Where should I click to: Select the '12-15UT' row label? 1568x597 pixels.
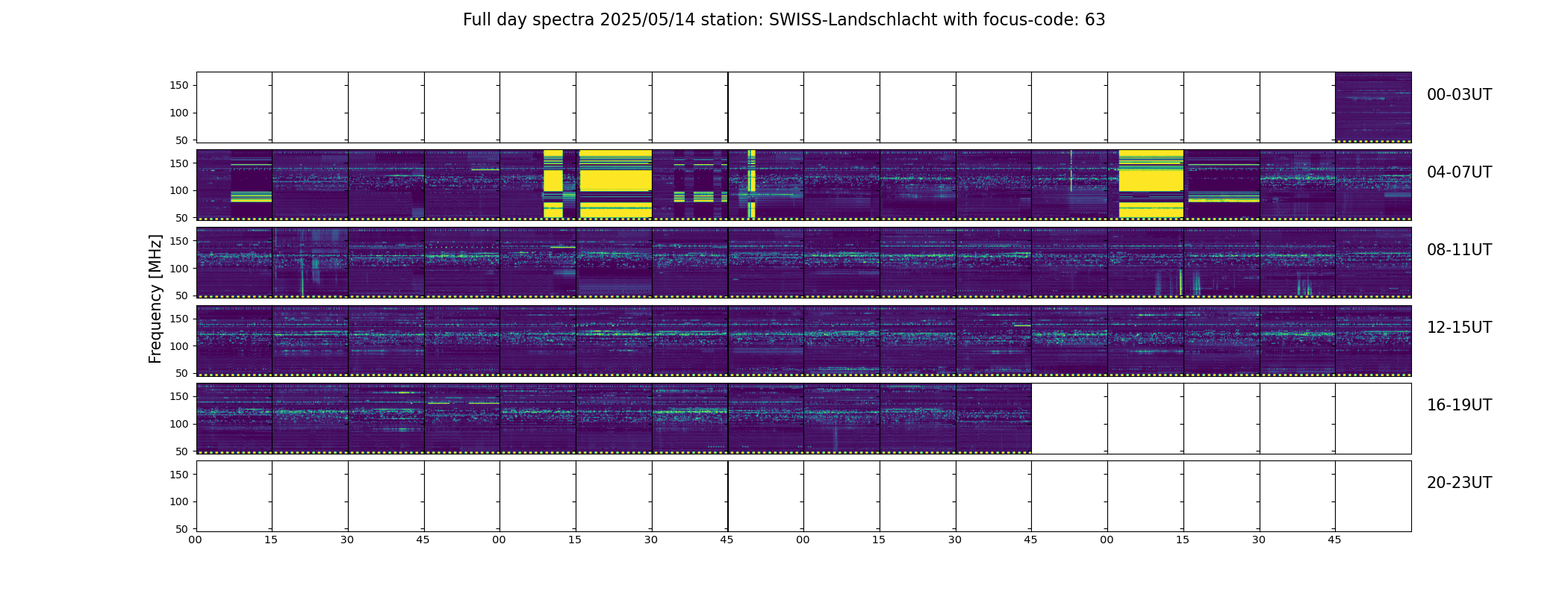pyautogui.click(x=1459, y=328)
